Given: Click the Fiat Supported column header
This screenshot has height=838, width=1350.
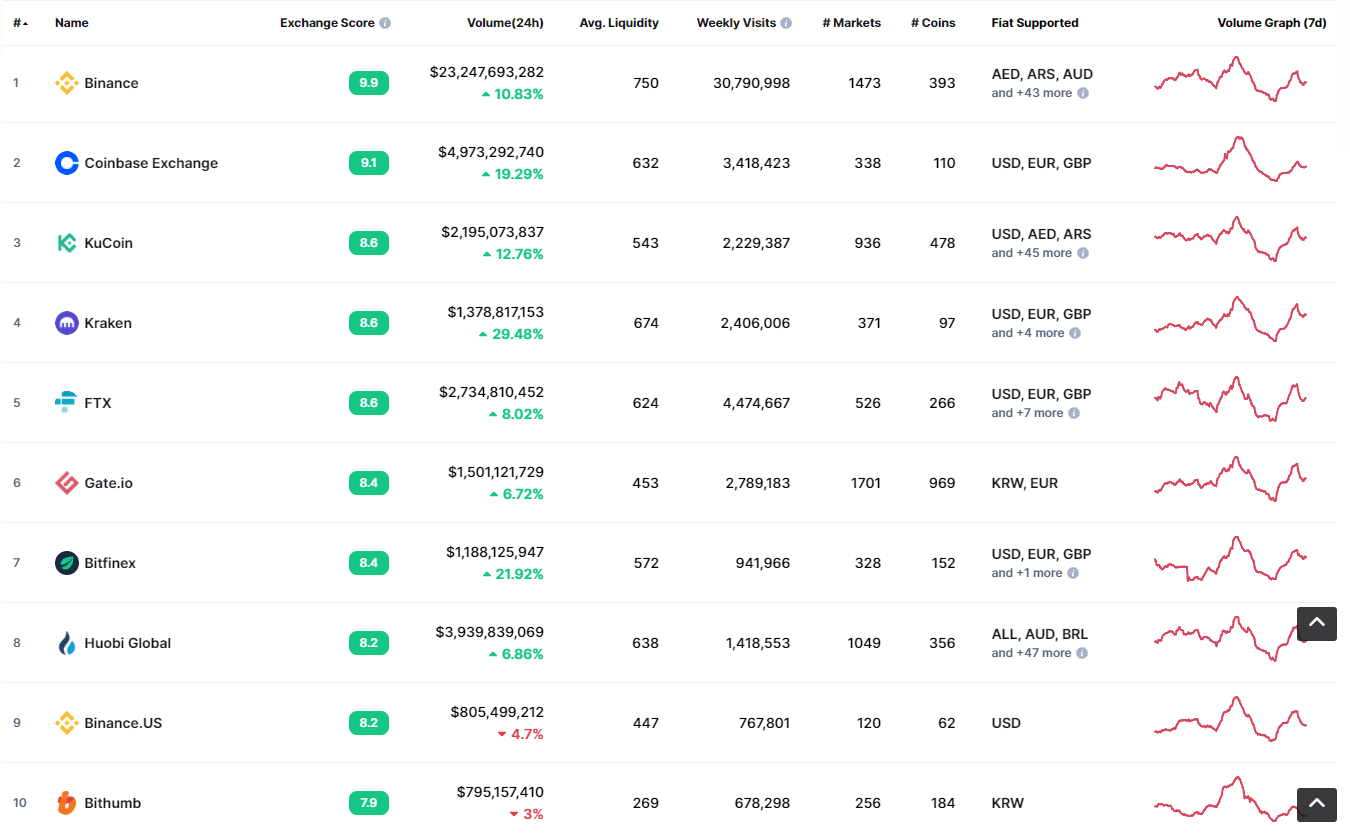Looking at the screenshot, I should click(1035, 23).
